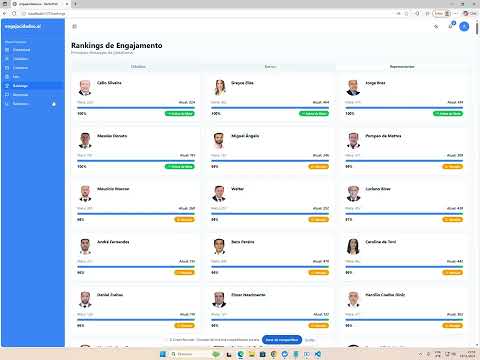The height and width of the screenshot is (360, 480).
Task: Click the browser reload button
Action: [x=14, y=14]
